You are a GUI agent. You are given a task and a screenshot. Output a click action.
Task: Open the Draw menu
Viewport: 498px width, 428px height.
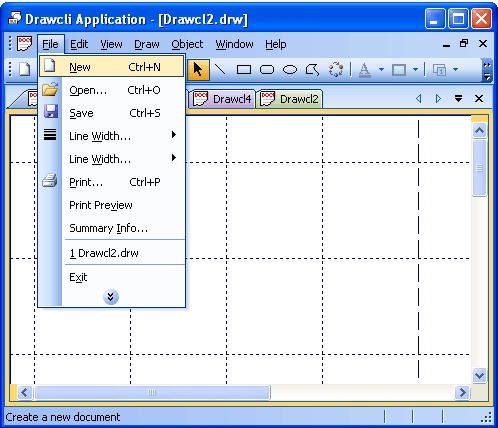point(147,44)
